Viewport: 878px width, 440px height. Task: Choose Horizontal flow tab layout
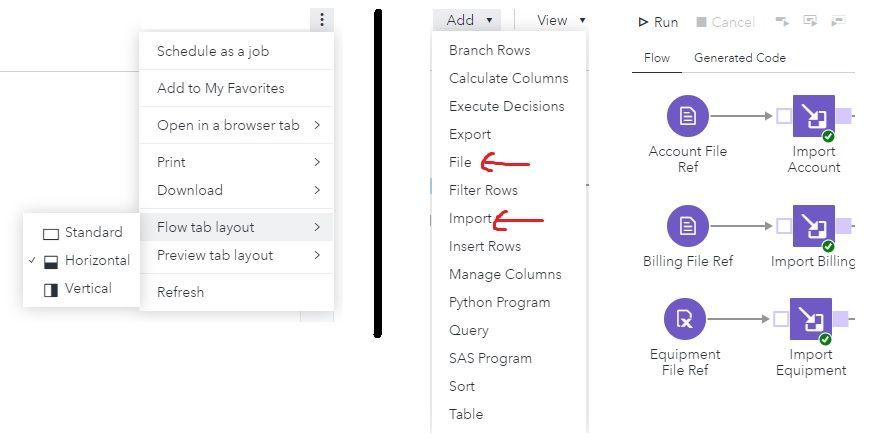pos(87,260)
